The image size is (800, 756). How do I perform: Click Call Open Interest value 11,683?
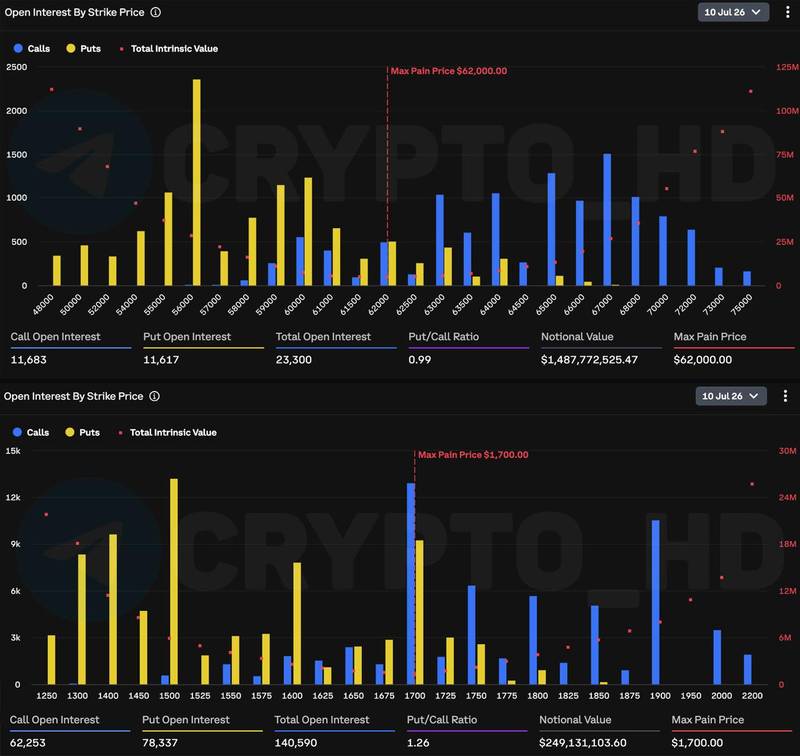pyautogui.click(x=29, y=360)
